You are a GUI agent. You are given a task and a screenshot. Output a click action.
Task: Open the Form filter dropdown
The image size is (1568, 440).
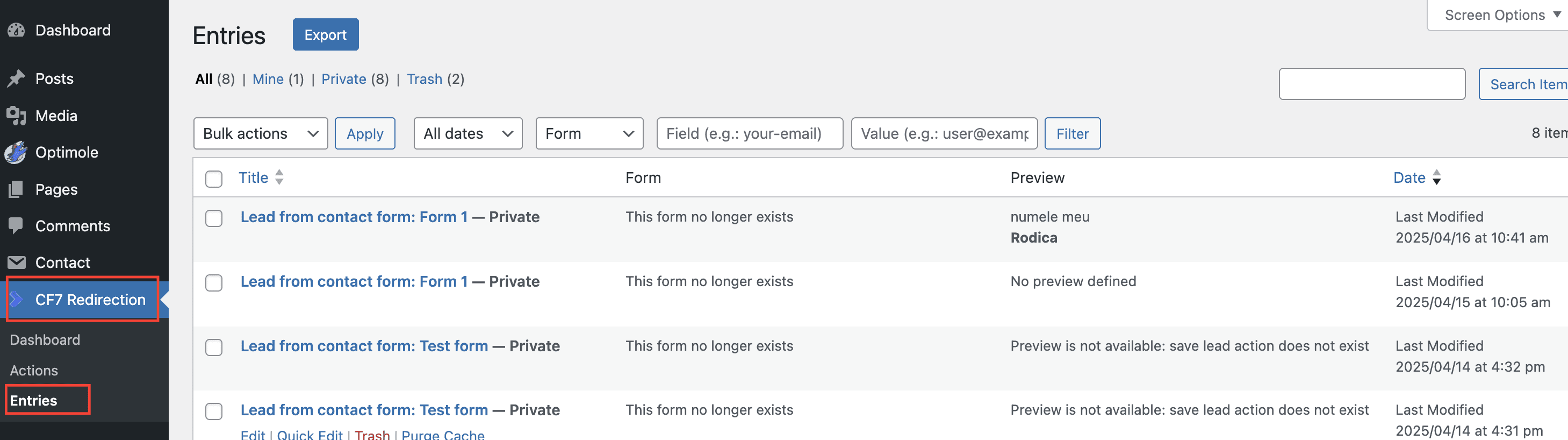[x=588, y=133]
